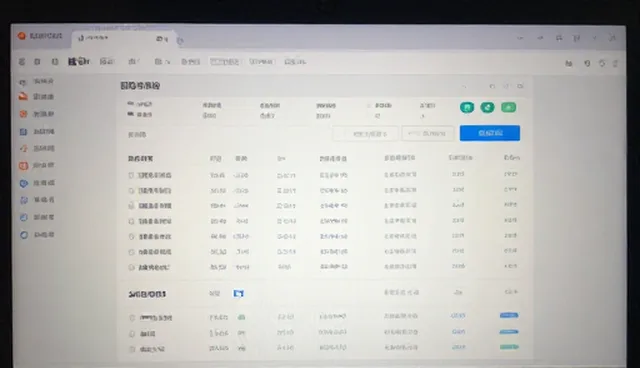
Task: Tick the checkbox of the first row in the upper list
Action: 131,175
